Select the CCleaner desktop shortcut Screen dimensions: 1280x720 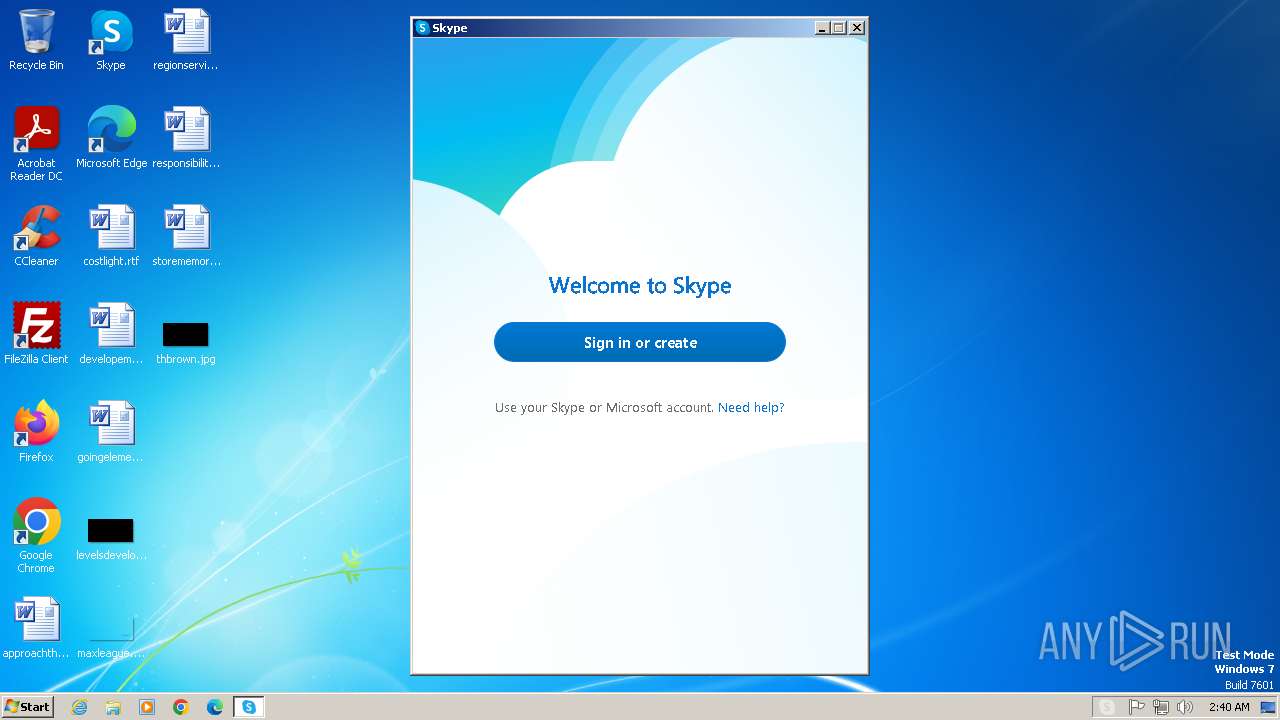36,236
